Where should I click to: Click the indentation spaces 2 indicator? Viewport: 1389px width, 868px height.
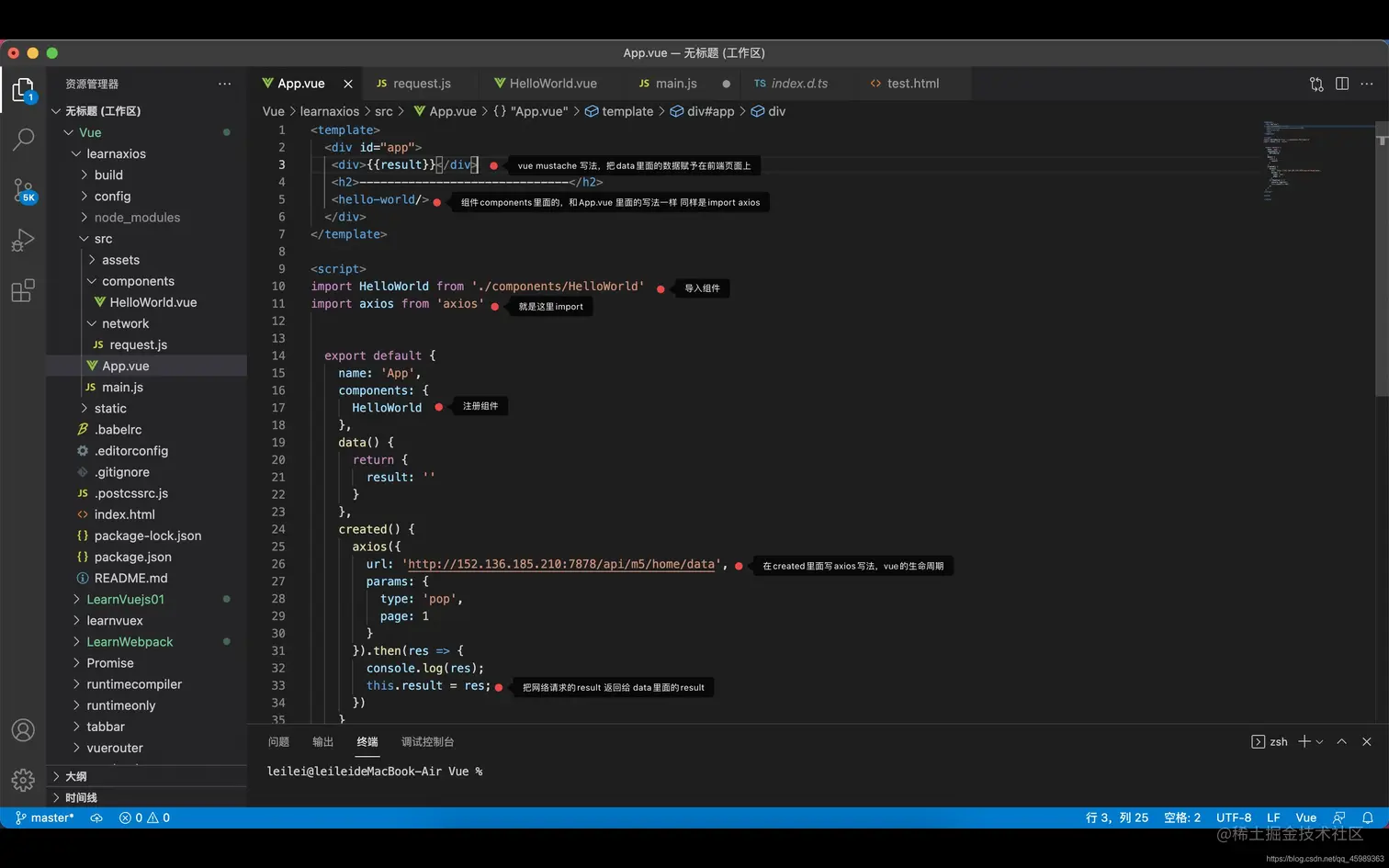coord(1182,817)
